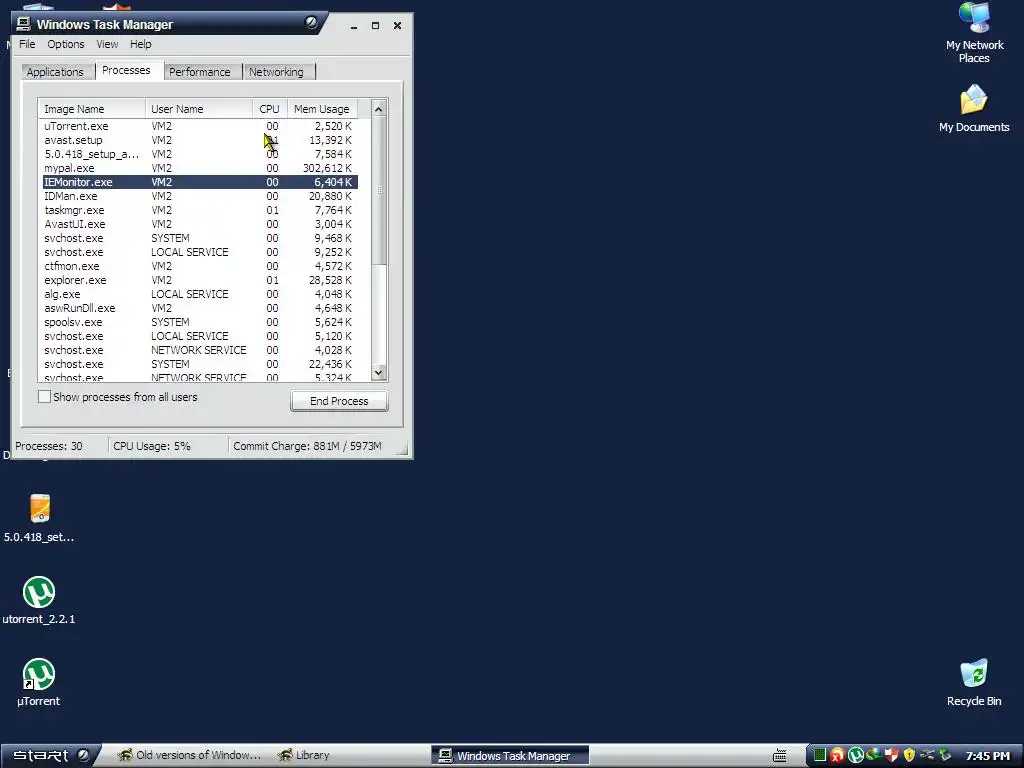
Task: Select the taskmgr.exe process row
Action: [x=200, y=210]
